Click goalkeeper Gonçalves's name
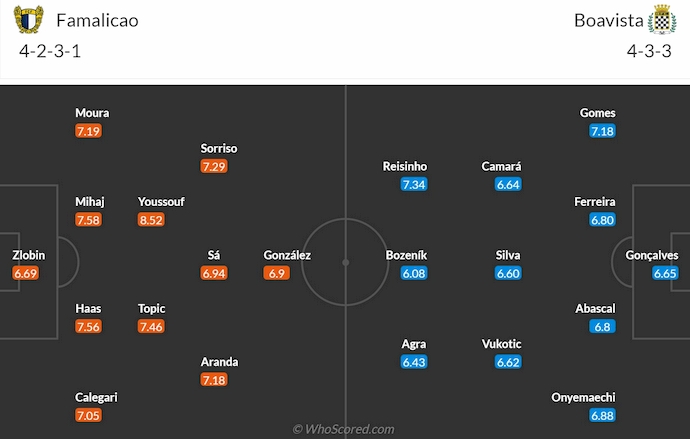 (x=651, y=255)
